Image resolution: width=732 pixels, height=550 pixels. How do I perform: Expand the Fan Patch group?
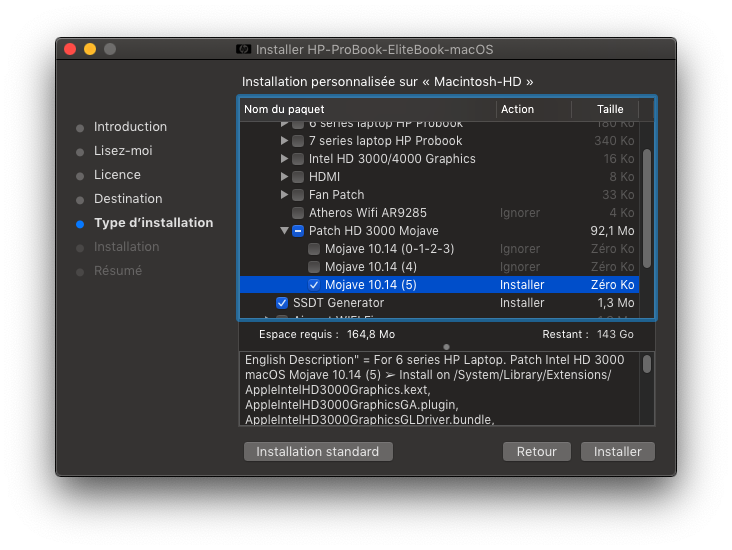coord(284,194)
